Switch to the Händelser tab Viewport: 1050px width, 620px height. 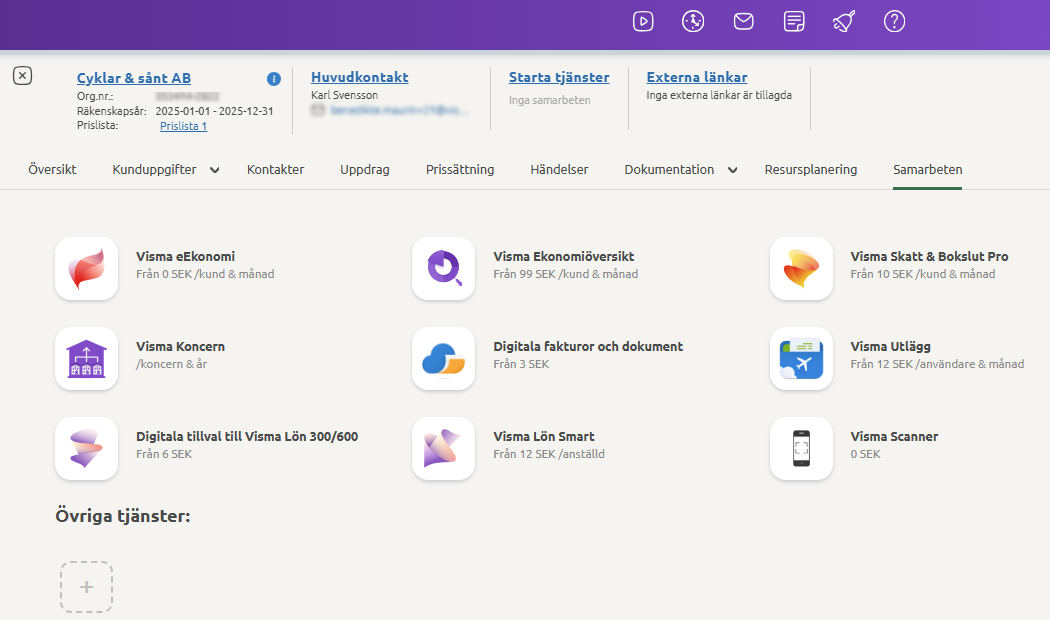(x=559, y=169)
